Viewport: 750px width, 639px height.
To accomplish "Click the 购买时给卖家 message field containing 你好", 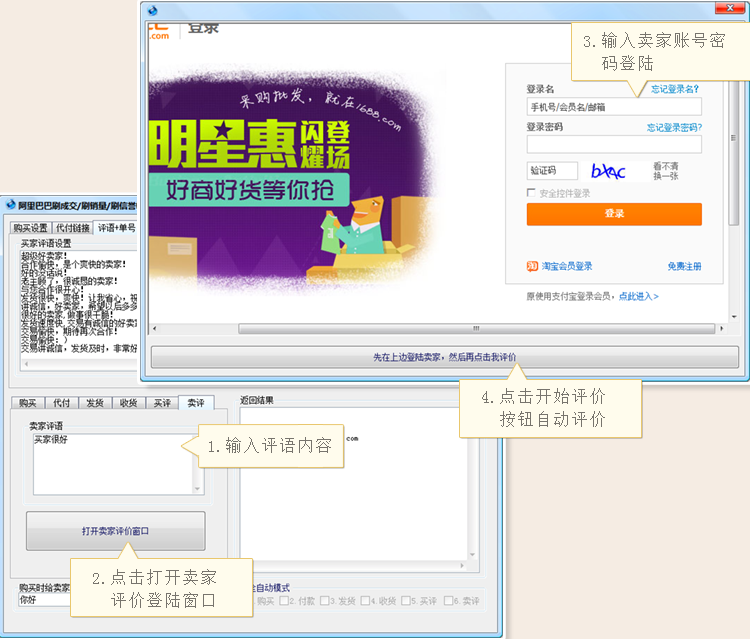I will [44, 600].
